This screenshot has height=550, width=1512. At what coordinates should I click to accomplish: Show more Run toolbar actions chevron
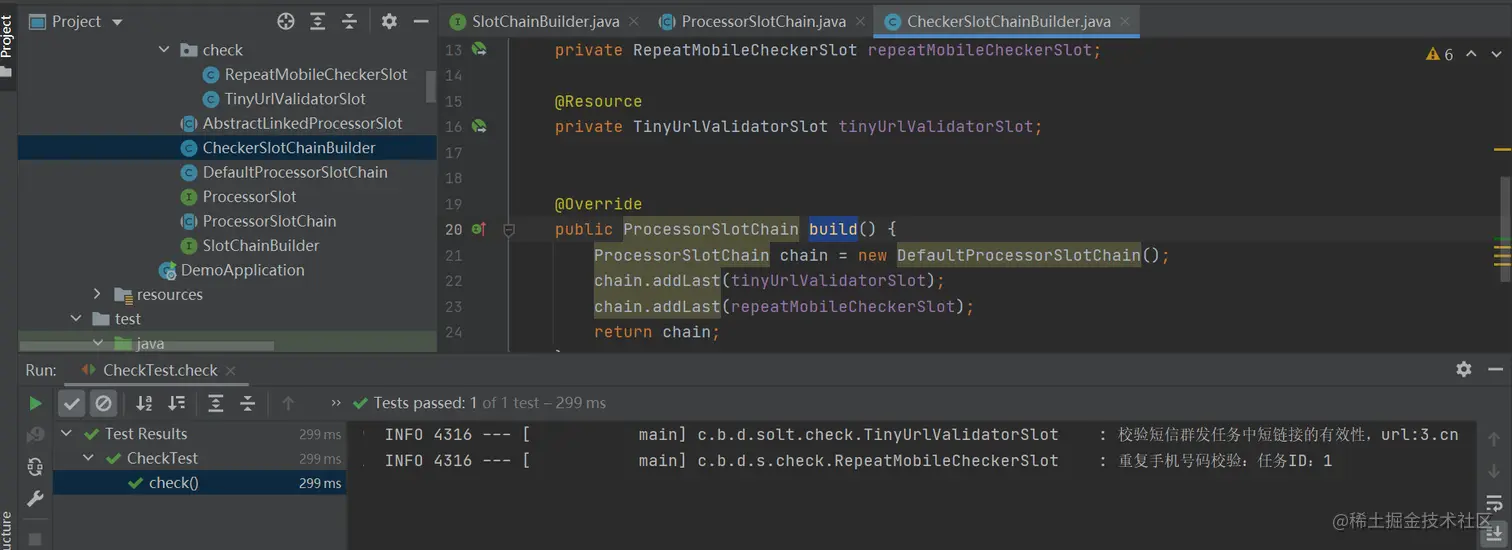click(336, 403)
